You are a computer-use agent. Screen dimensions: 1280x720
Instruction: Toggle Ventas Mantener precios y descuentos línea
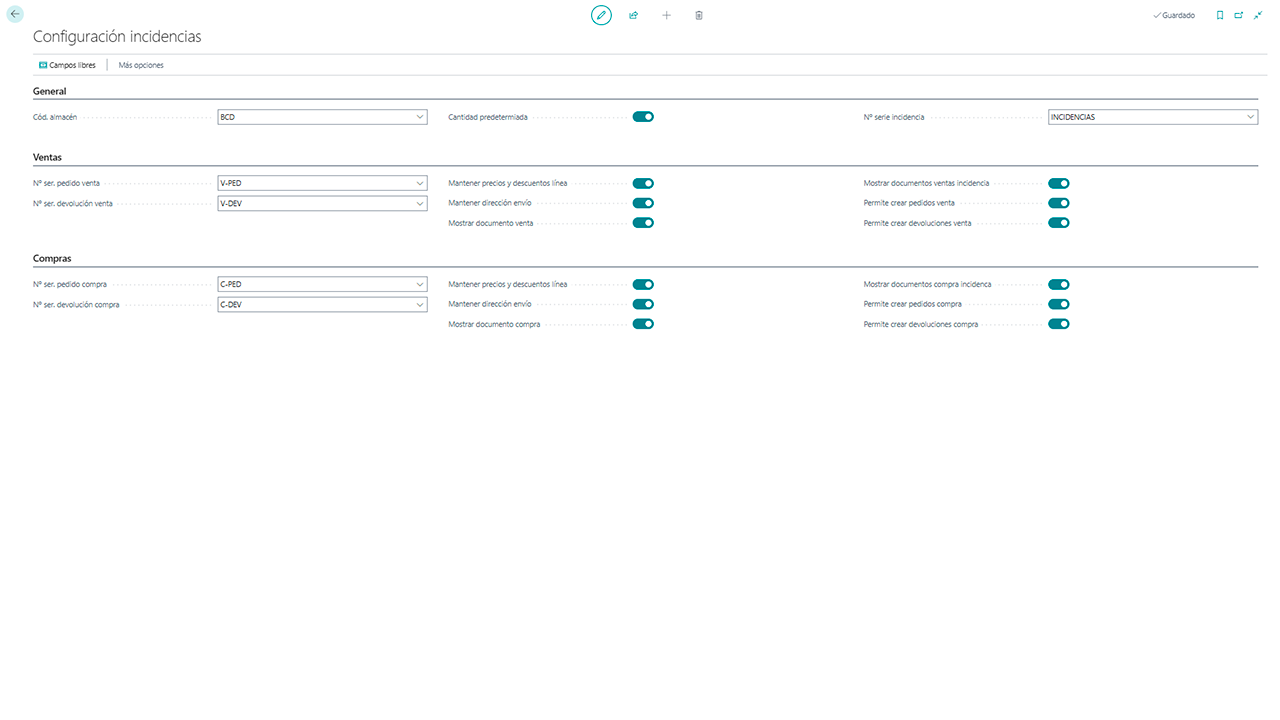tap(643, 183)
